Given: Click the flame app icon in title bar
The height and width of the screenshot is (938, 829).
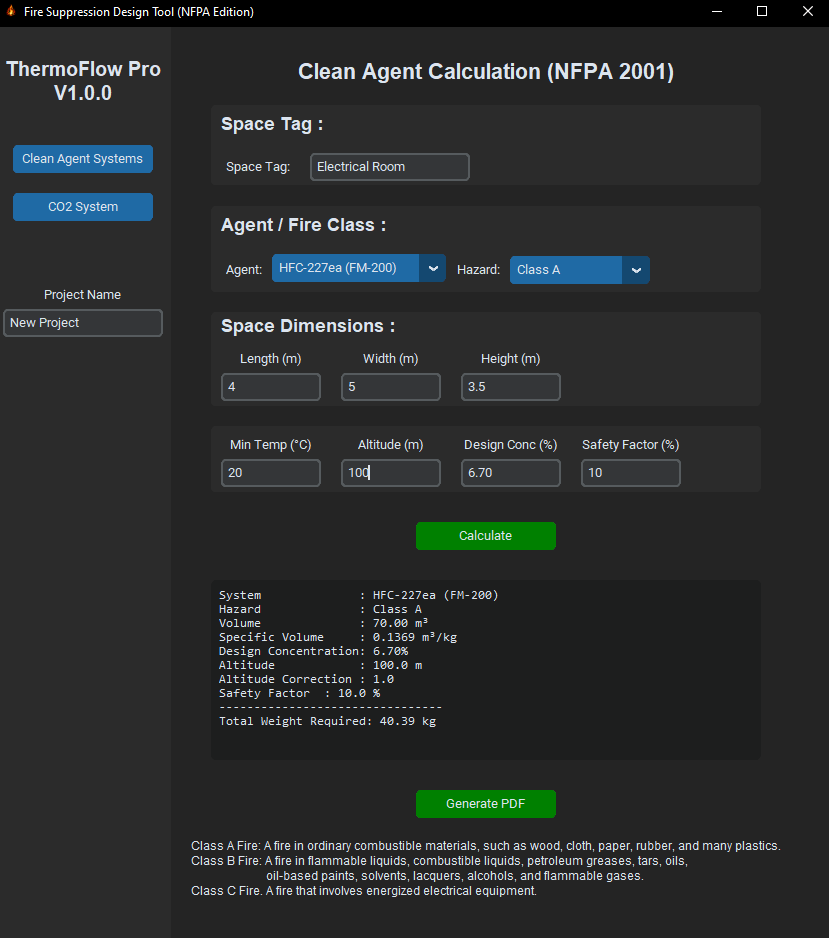Looking at the screenshot, I should (x=11, y=12).
